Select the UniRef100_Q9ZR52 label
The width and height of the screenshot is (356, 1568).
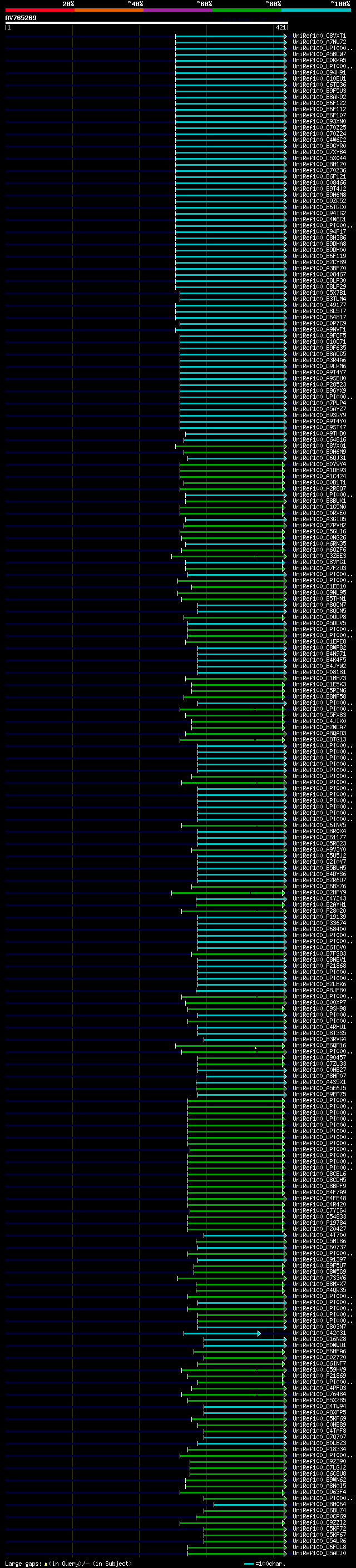[319, 201]
